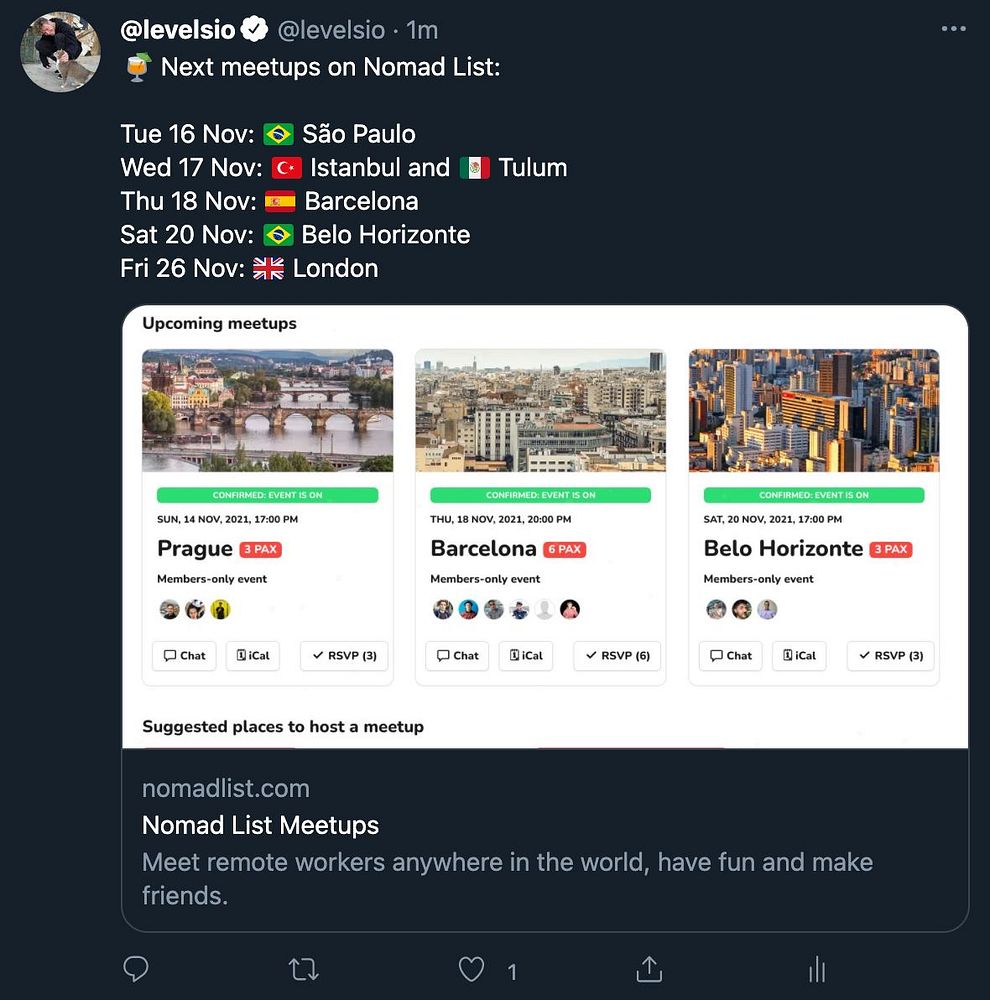990x1000 pixels.
Task: Click the first attendee avatar under Barcelona
Action: [443, 609]
